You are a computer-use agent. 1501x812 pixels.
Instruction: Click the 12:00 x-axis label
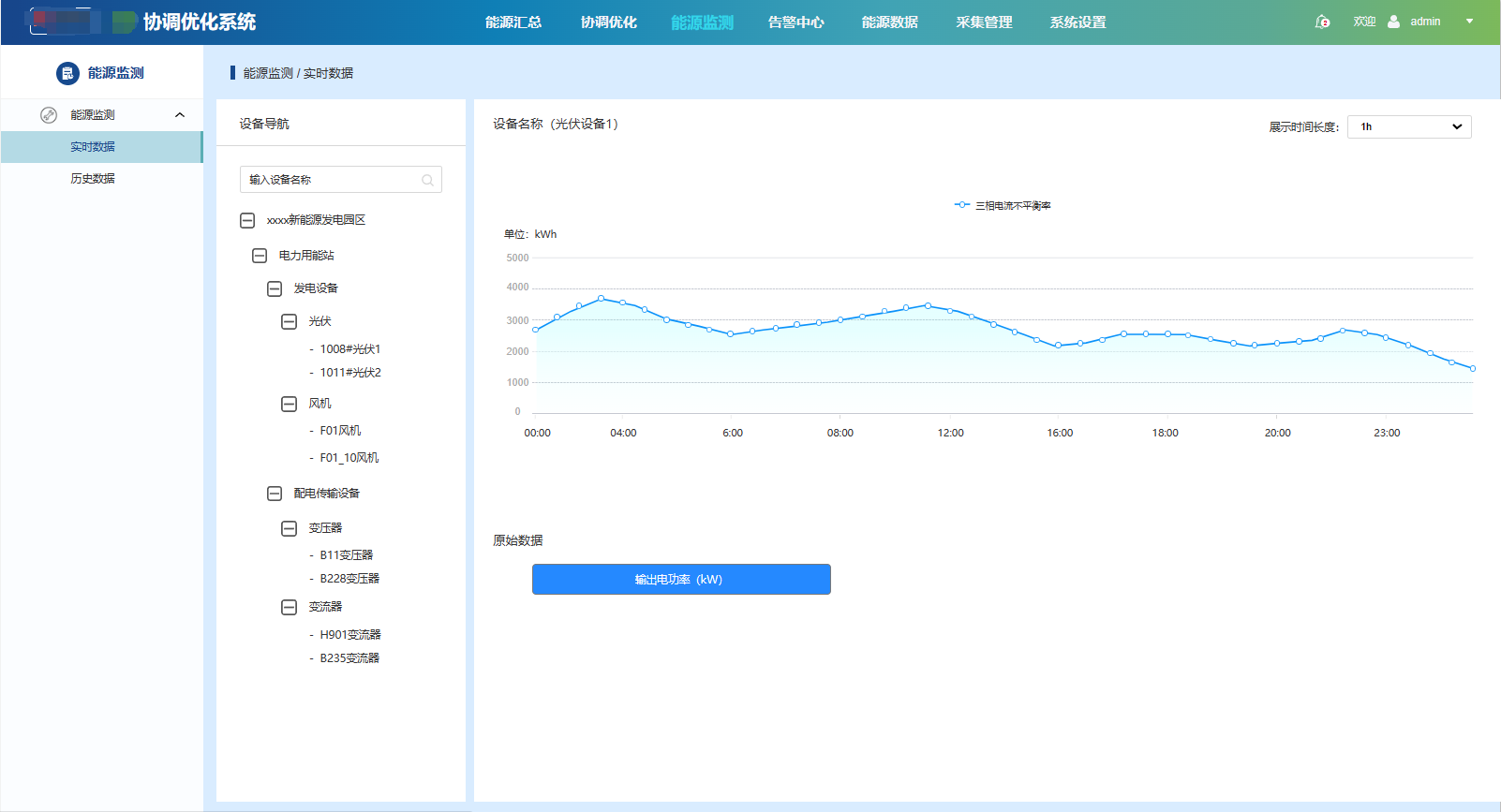(950, 433)
